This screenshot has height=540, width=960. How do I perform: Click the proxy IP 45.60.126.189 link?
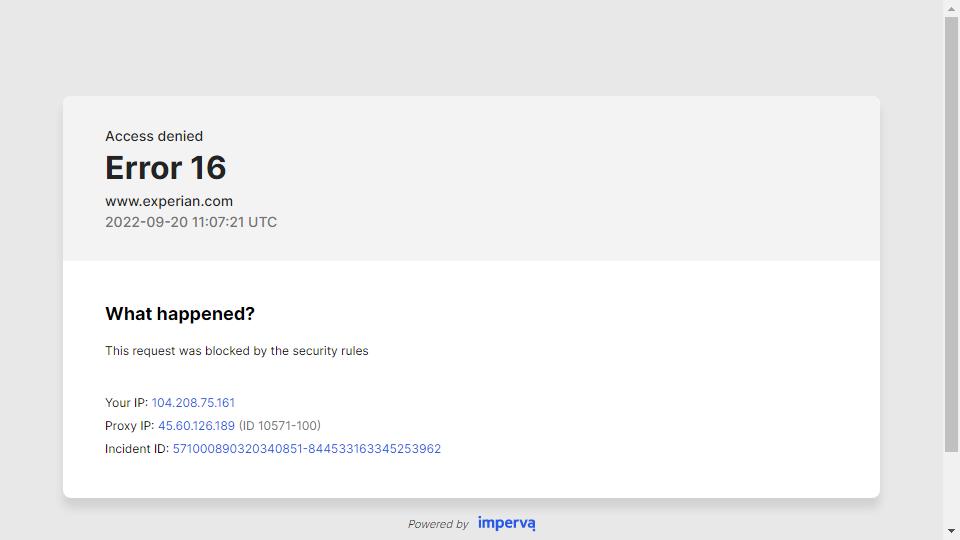tap(196, 426)
